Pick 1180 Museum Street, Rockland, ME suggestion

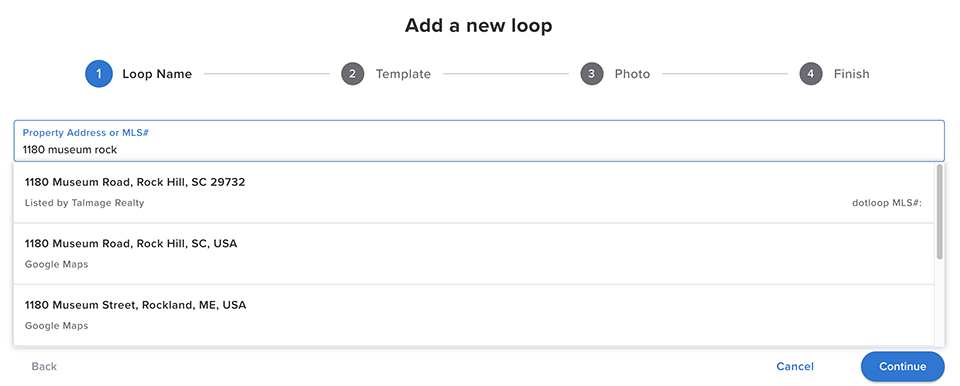click(474, 315)
